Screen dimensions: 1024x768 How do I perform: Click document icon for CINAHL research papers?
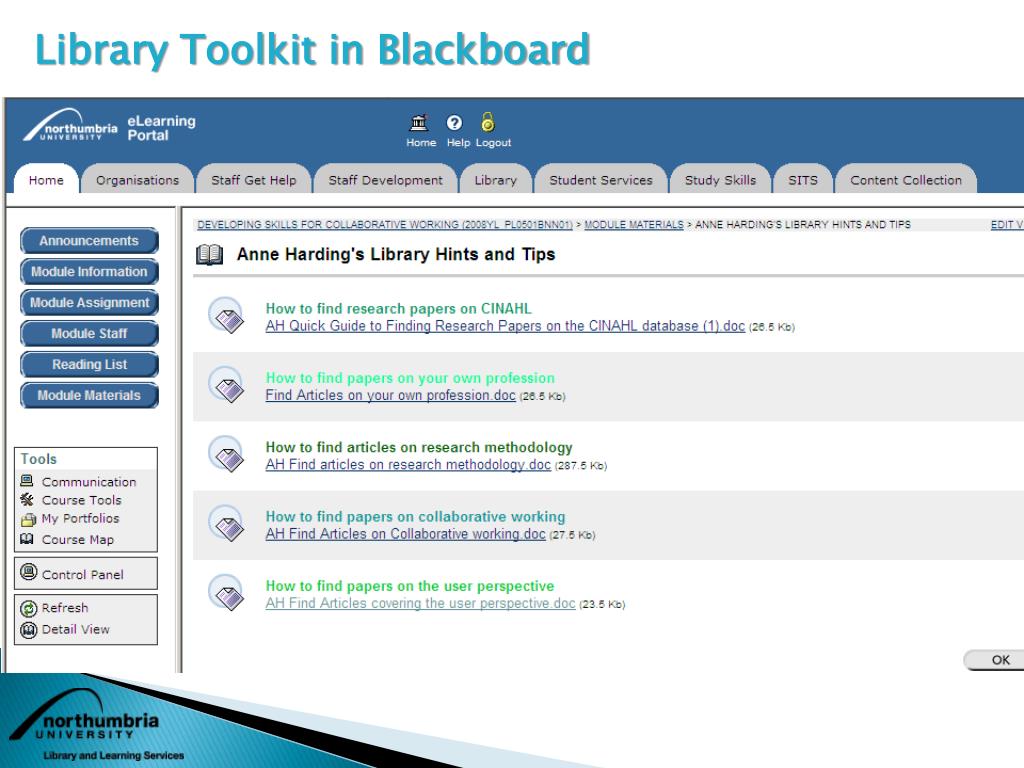point(225,315)
